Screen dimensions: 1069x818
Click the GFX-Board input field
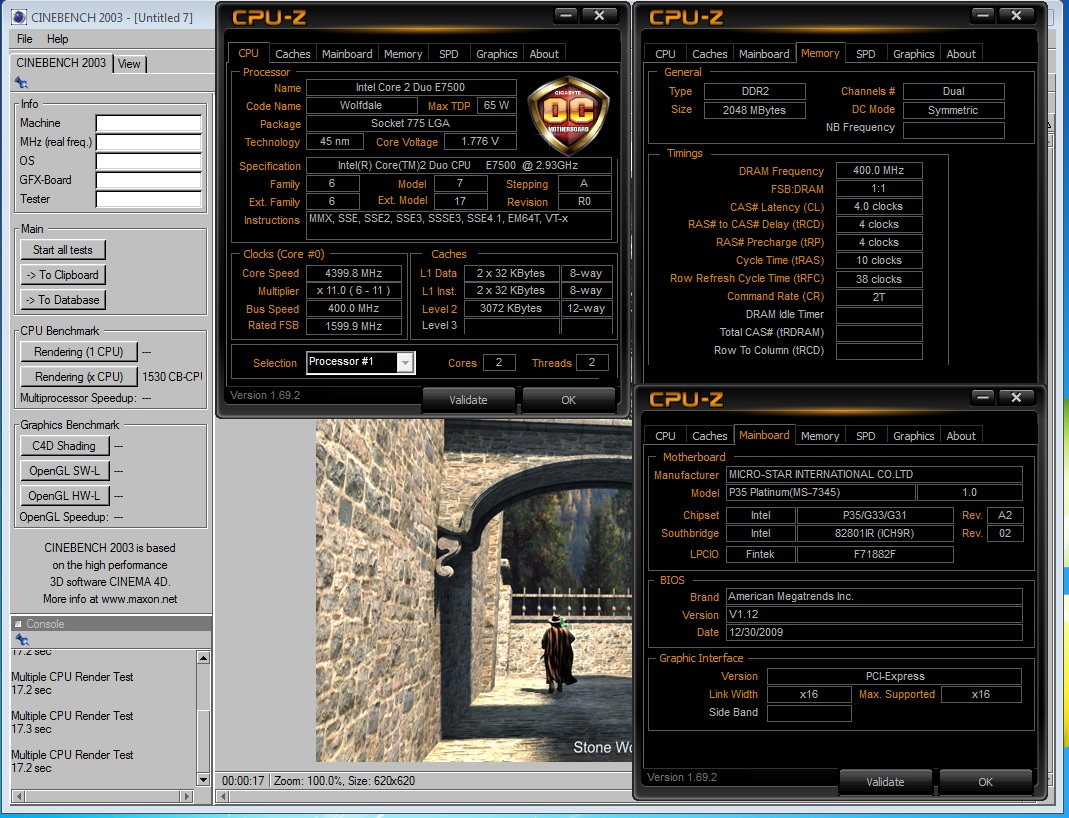(149, 181)
